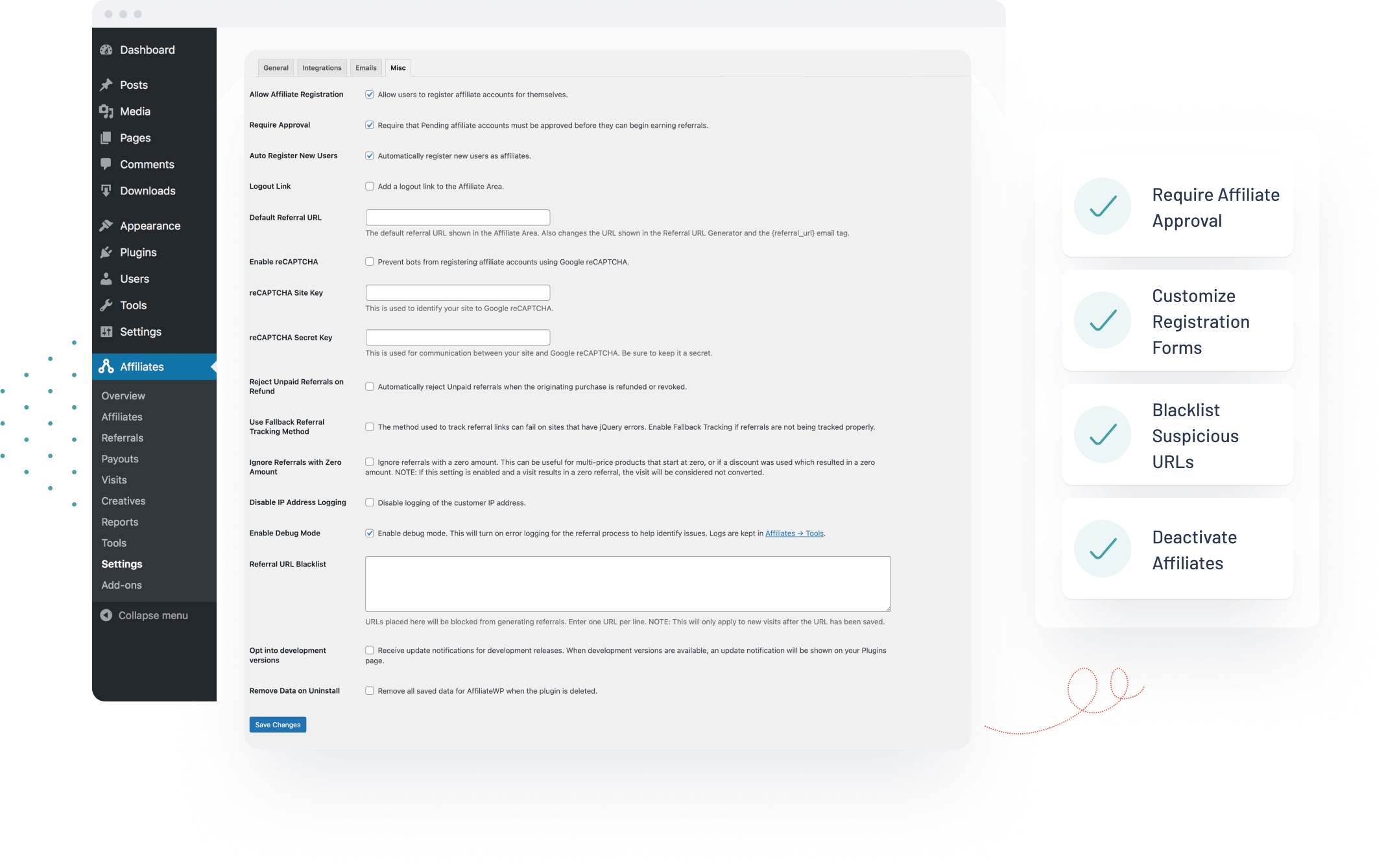Click the Posts icon in sidebar
This screenshot has width=1386, height=868.
[x=108, y=84]
